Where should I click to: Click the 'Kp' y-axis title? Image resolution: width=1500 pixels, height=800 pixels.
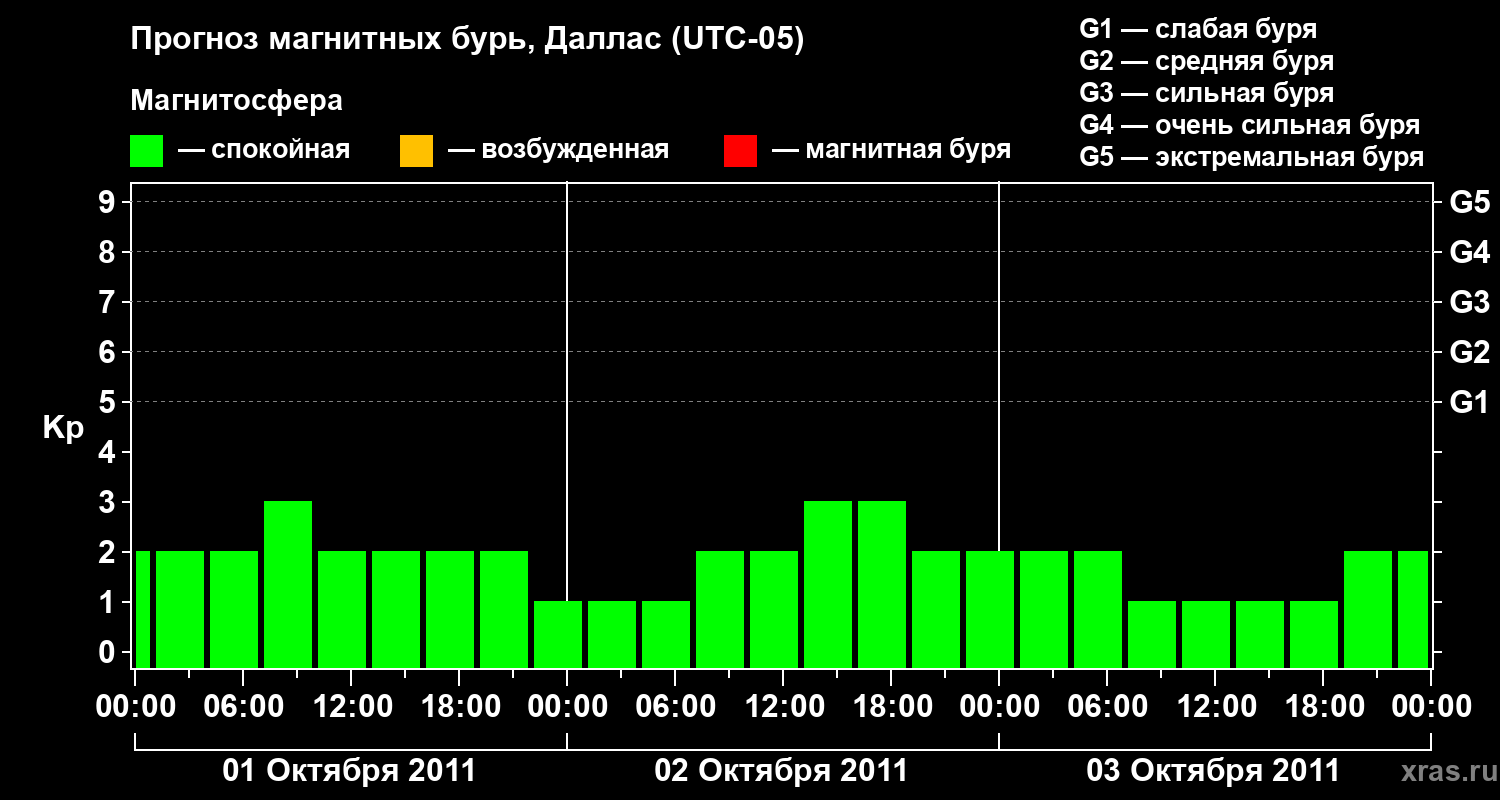[63, 428]
